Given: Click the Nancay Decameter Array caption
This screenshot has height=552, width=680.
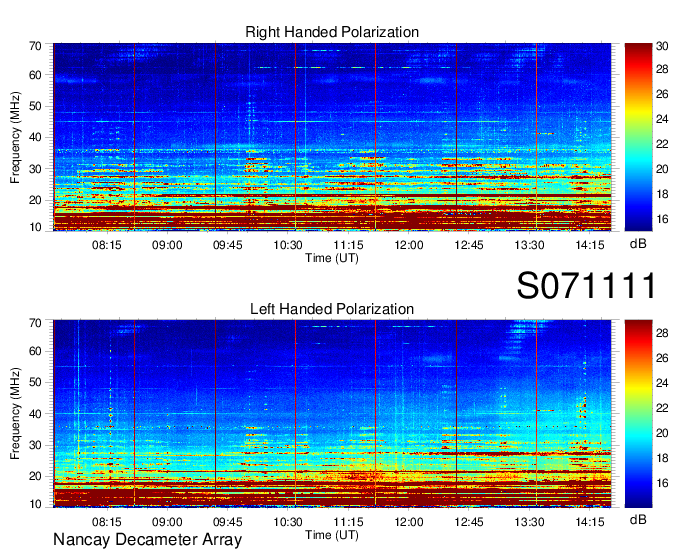Looking at the screenshot, I should pos(147,539).
